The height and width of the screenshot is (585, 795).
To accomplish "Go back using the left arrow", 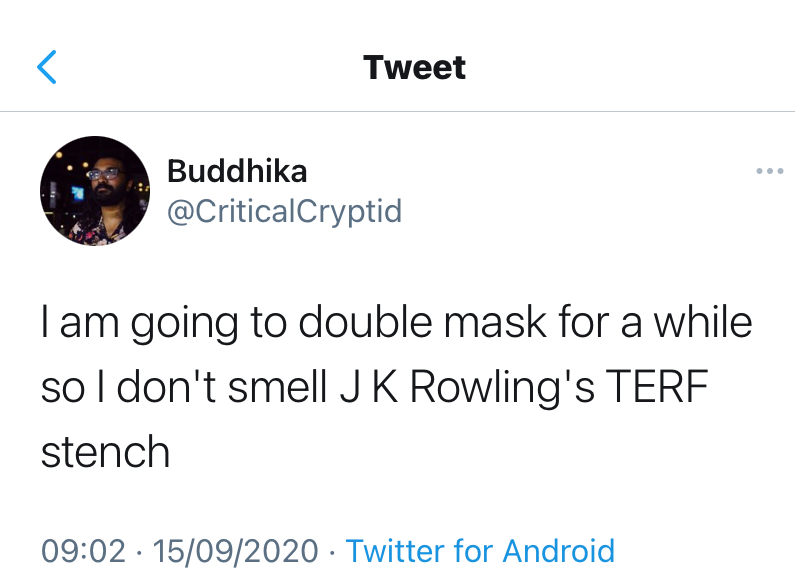I will pos(47,68).
